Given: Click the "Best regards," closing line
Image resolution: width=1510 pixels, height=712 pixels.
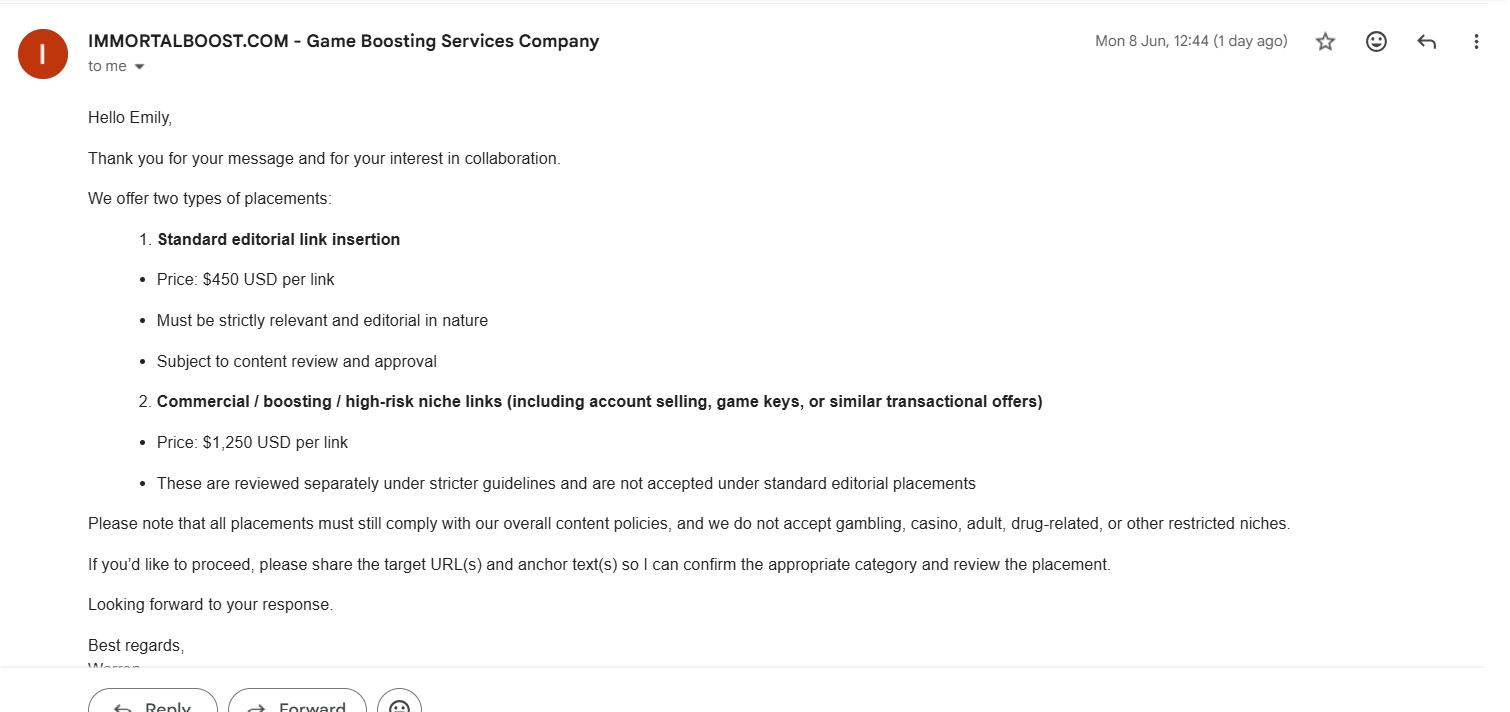Looking at the screenshot, I should pyautogui.click(x=136, y=646).
